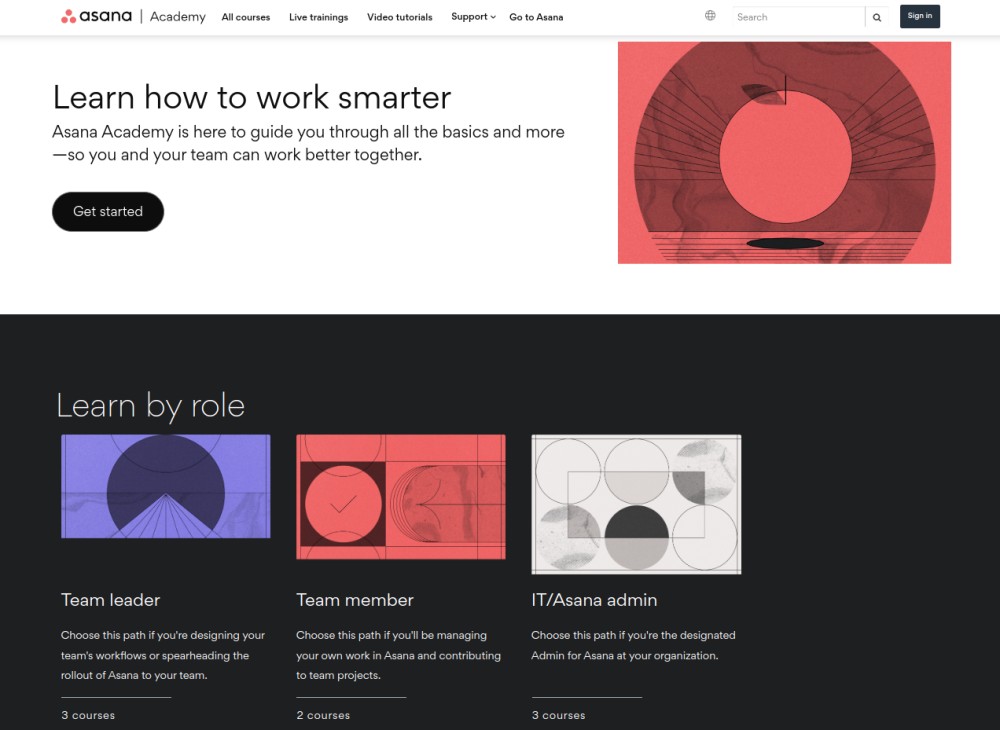Click the search magnifier icon
The image size is (1000, 730).
877,17
